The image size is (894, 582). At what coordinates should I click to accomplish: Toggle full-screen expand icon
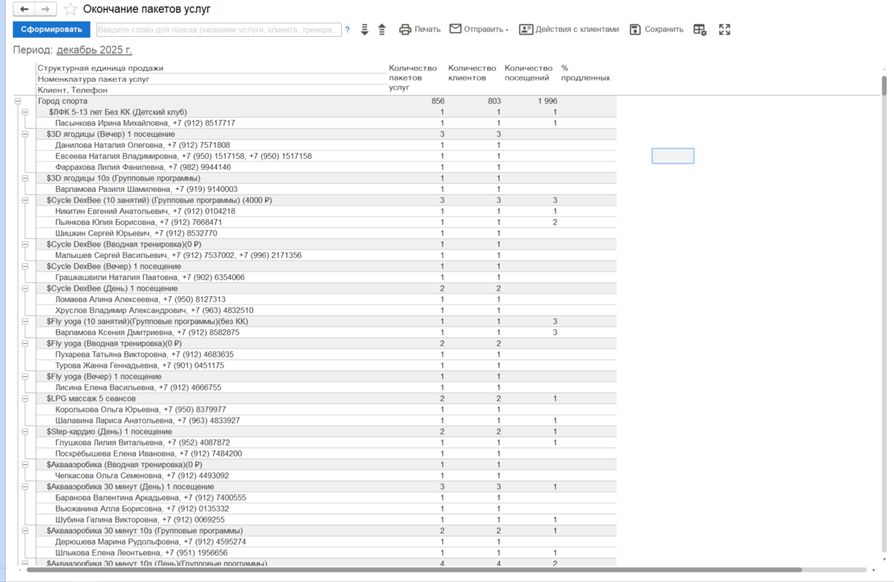click(725, 30)
